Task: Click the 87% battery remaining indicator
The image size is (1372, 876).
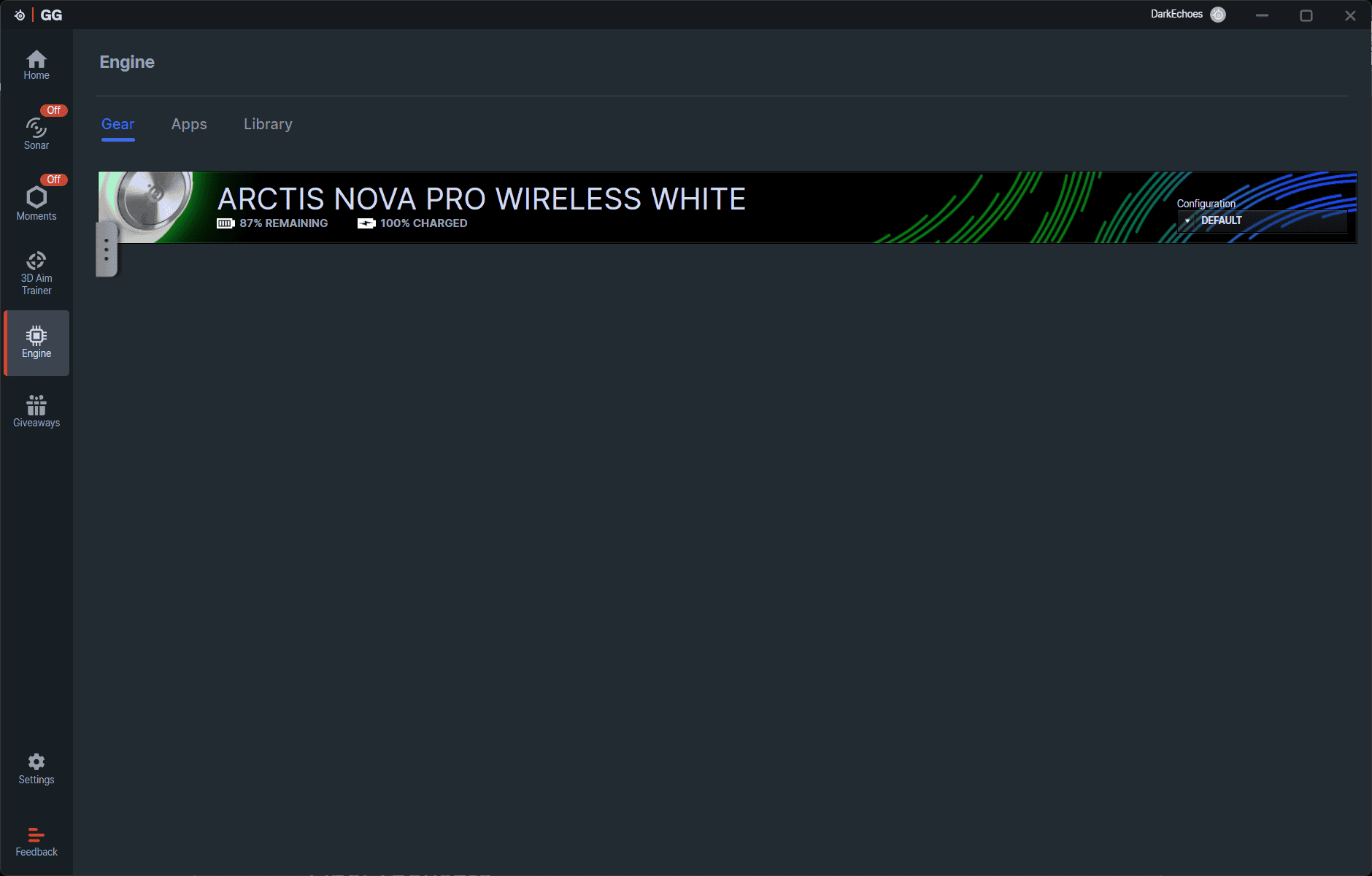Action: 272,223
